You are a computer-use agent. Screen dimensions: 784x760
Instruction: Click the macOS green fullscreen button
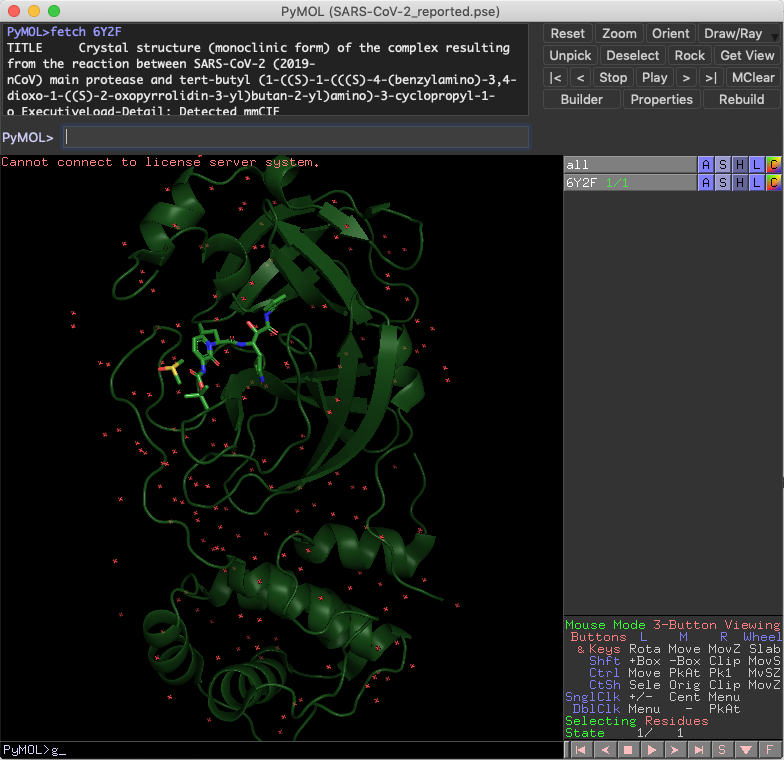(x=54, y=11)
